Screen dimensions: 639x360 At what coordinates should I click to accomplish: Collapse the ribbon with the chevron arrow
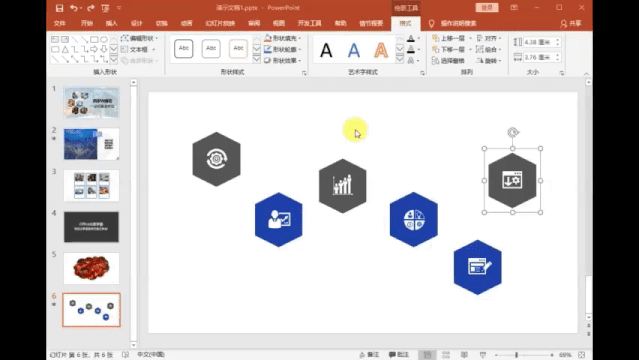click(586, 73)
